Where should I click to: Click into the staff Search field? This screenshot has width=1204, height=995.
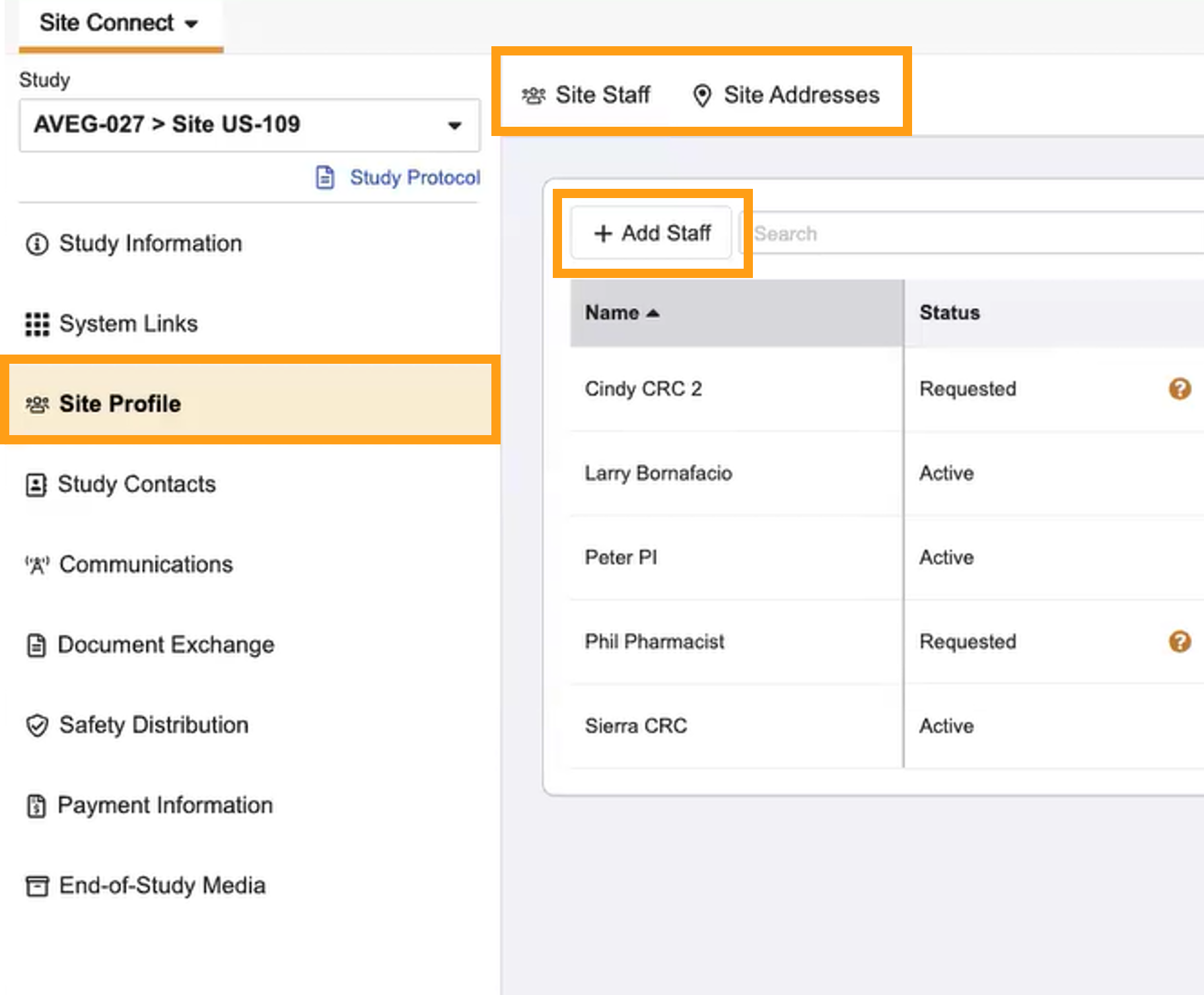tap(971, 234)
